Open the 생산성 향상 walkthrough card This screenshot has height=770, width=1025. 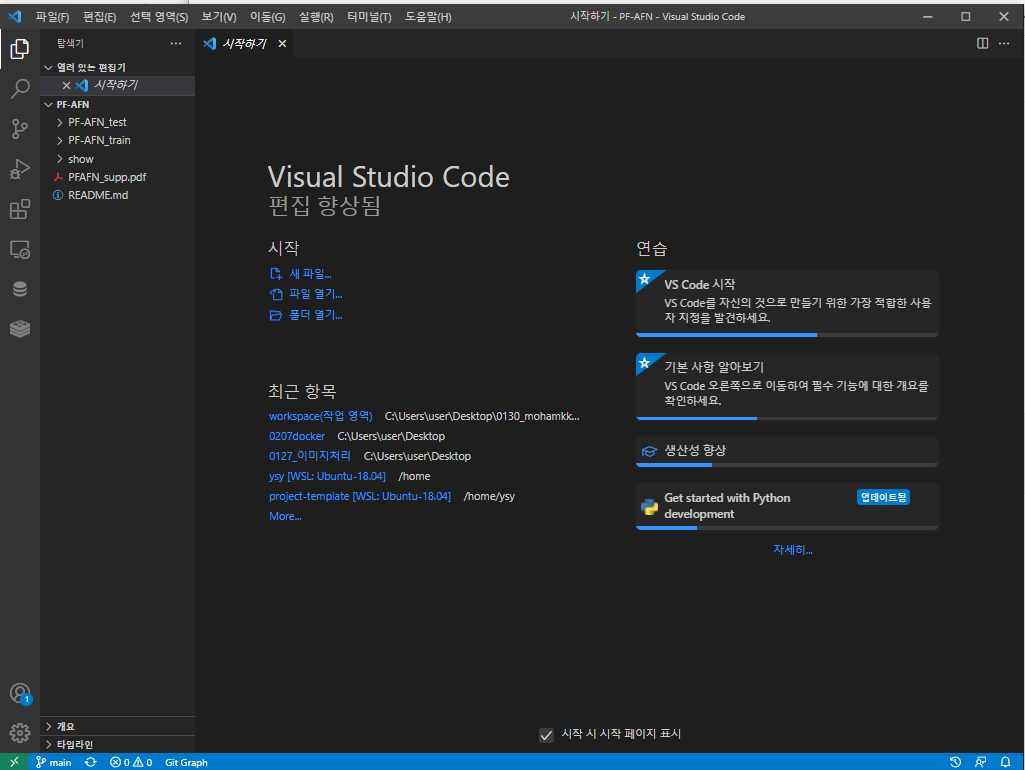coord(786,452)
